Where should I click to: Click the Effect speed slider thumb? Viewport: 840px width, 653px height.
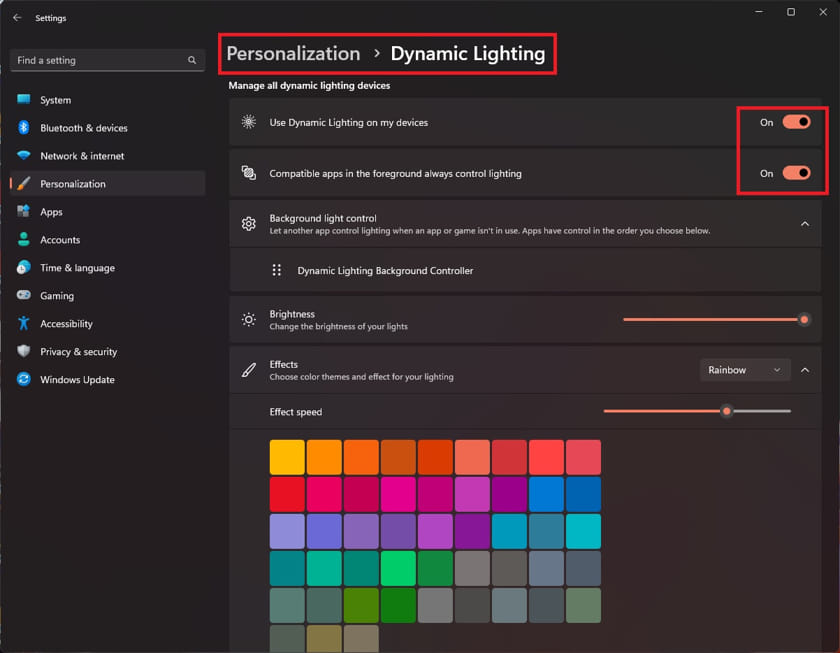pos(726,411)
